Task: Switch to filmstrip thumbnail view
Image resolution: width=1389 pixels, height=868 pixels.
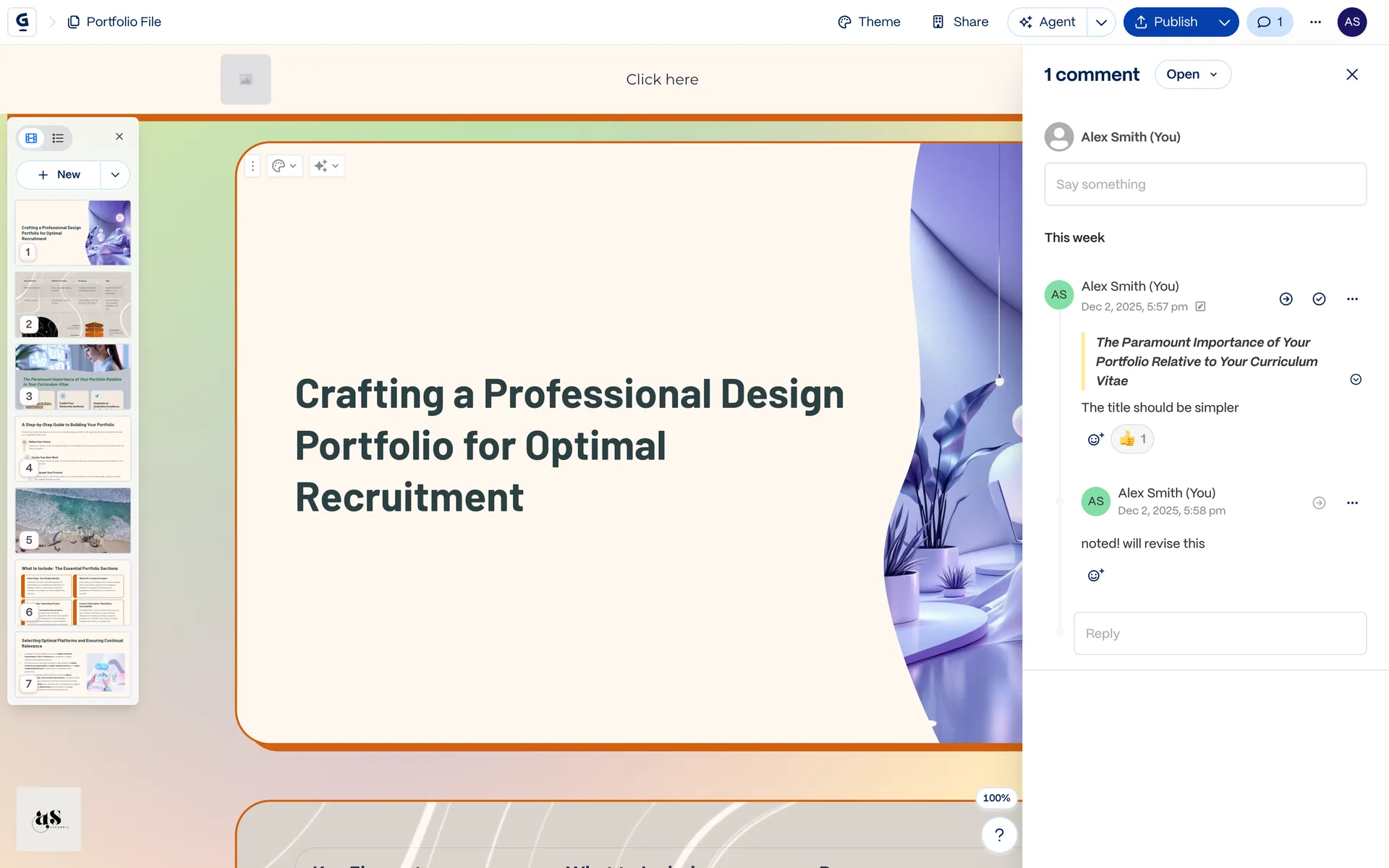Action: coord(31,138)
